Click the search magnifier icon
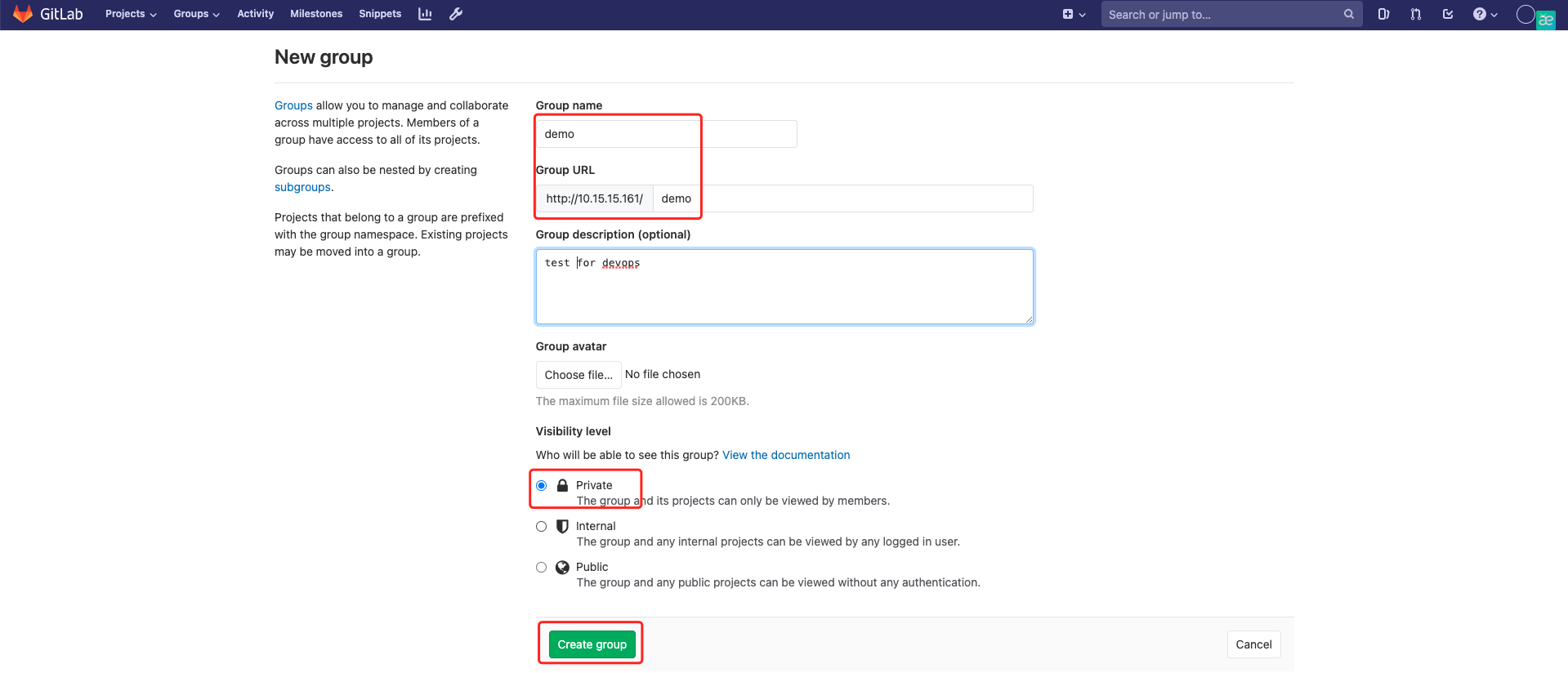The height and width of the screenshot is (673, 1568). click(x=1349, y=14)
